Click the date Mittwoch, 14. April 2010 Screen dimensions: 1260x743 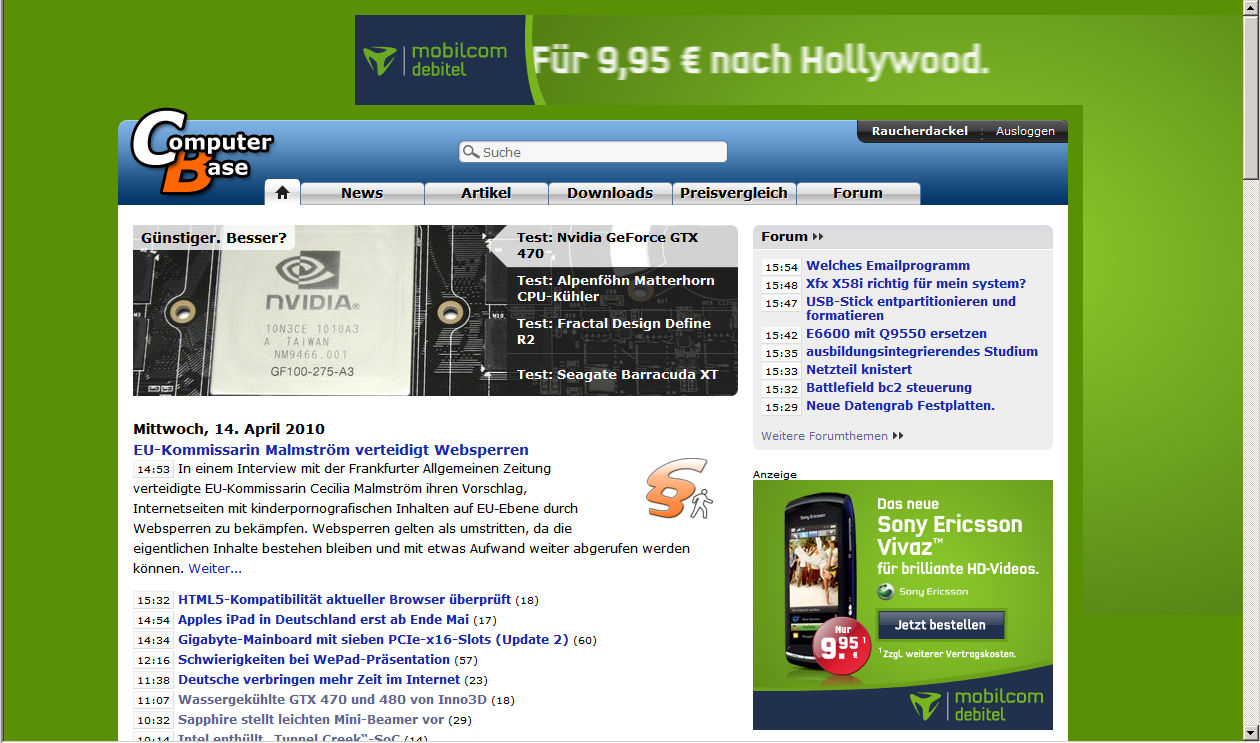(229, 429)
